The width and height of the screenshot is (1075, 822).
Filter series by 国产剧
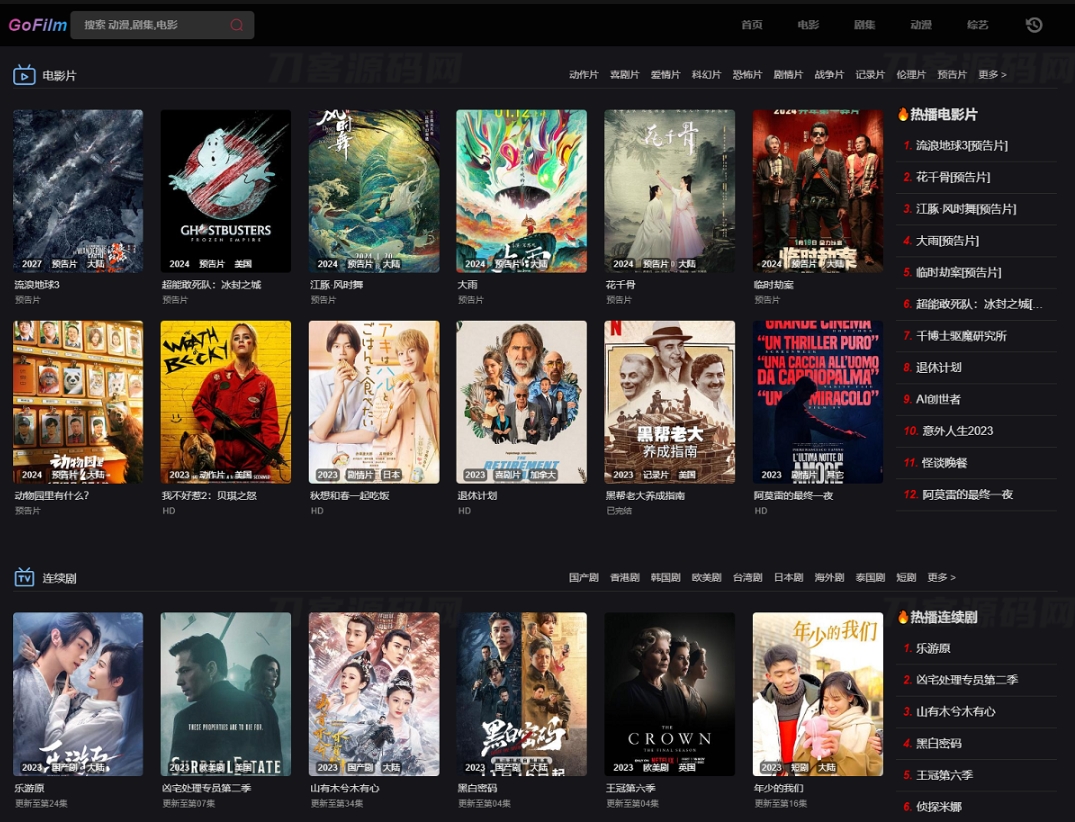pyautogui.click(x=583, y=577)
